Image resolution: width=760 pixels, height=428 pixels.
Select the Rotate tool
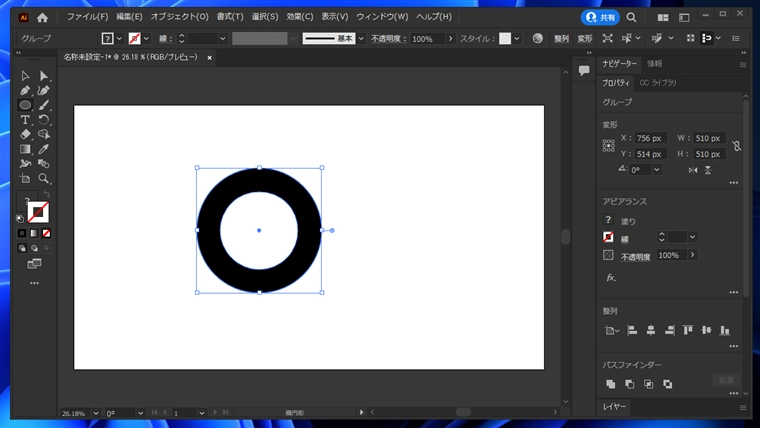pyautogui.click(x=44, y=120)
